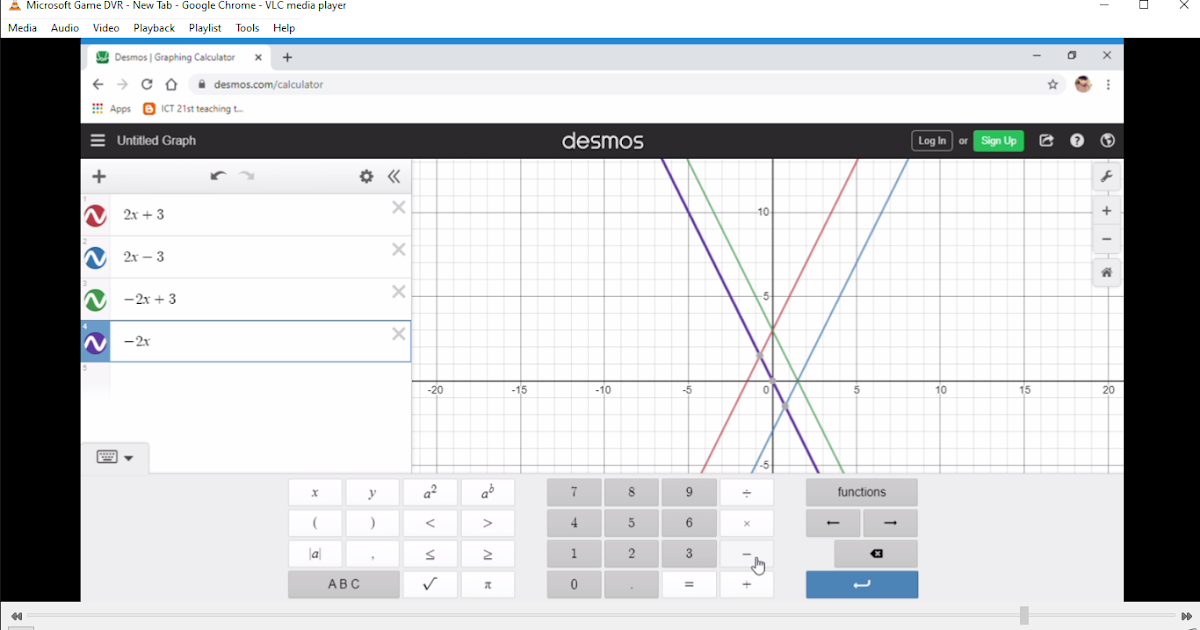Image resolution: width=1200 pixels, height=630 pixels.
Task: Click the Sign Up button
Action: click(x=998, y=141)
